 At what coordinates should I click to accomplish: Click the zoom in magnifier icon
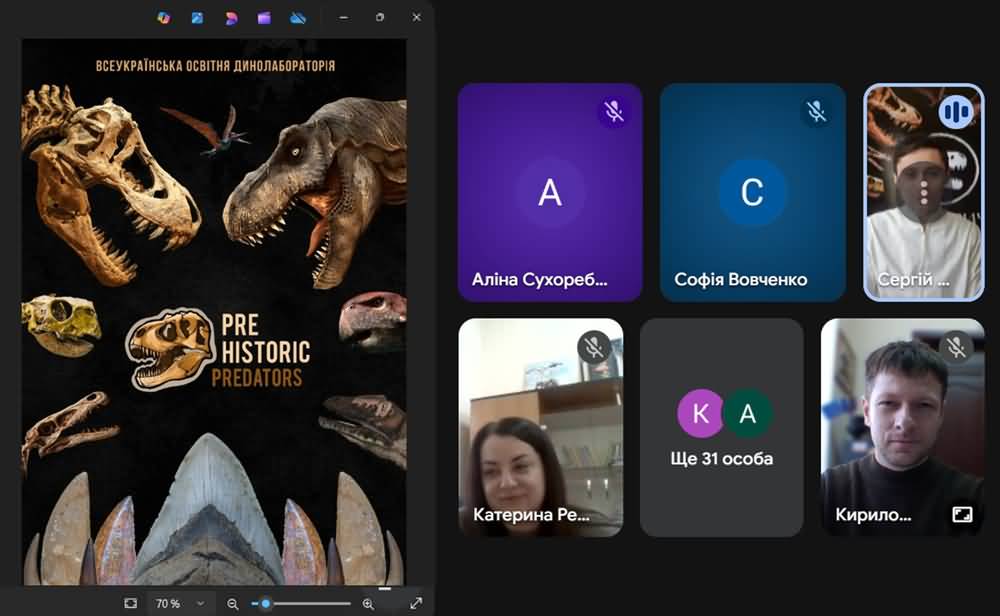368,603
